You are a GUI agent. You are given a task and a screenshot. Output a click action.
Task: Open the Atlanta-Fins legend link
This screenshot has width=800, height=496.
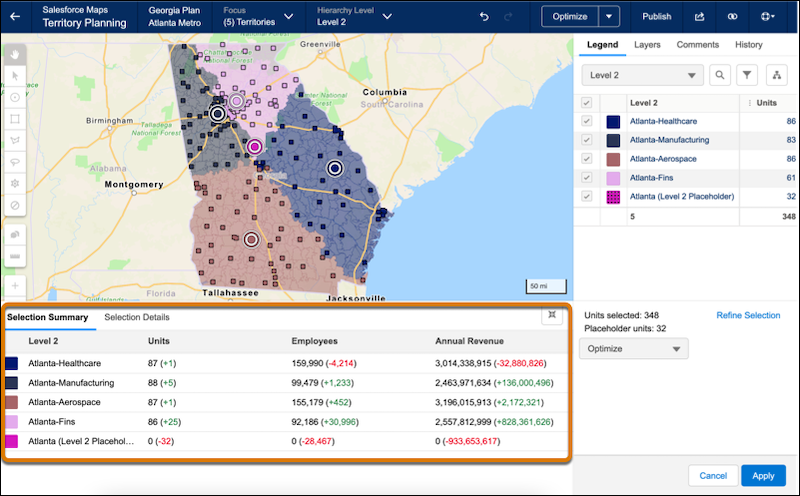pyautogui.click(x=651, y=178)
